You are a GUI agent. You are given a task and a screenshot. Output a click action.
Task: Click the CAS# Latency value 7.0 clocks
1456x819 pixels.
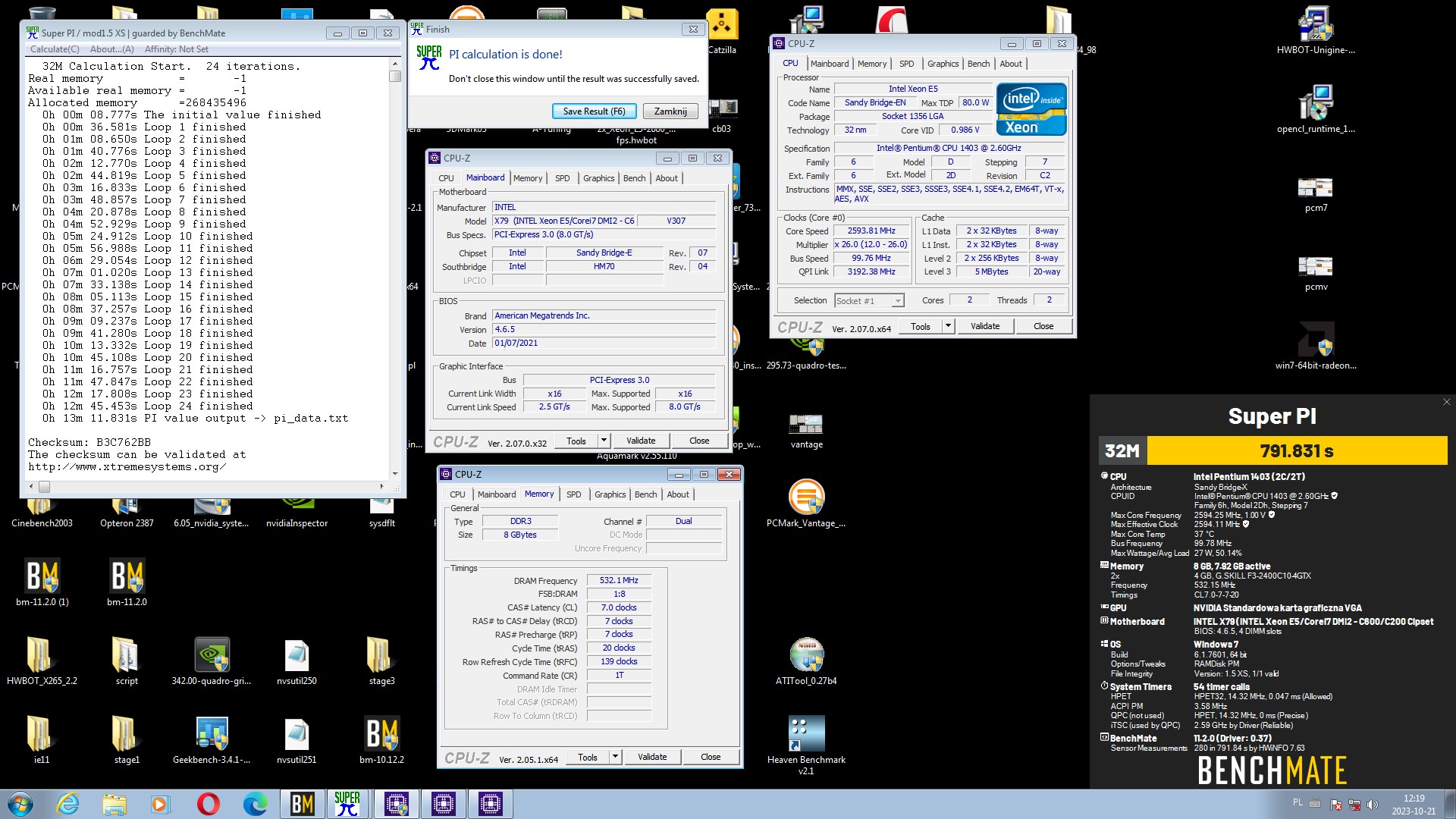tap(619, 608)
